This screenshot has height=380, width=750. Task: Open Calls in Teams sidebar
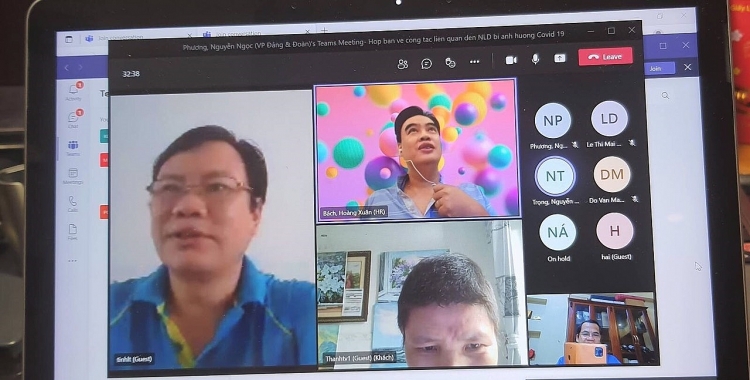tap(73, 204)
